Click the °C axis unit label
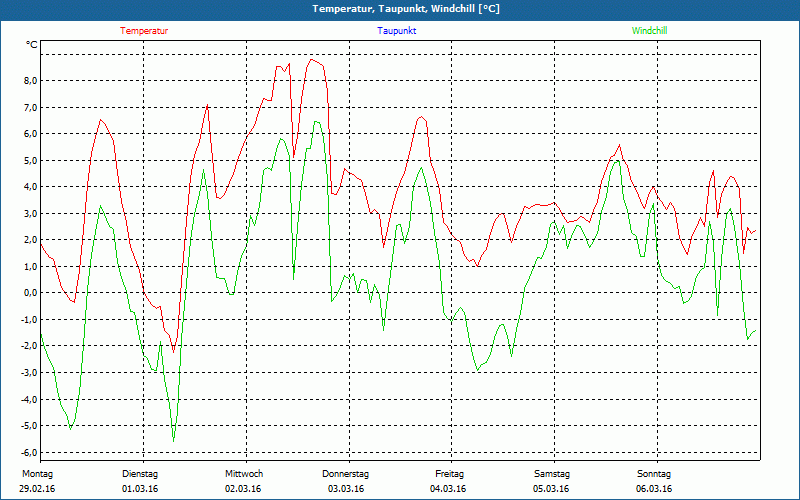The image size is (800, 500). click(32, 45)
